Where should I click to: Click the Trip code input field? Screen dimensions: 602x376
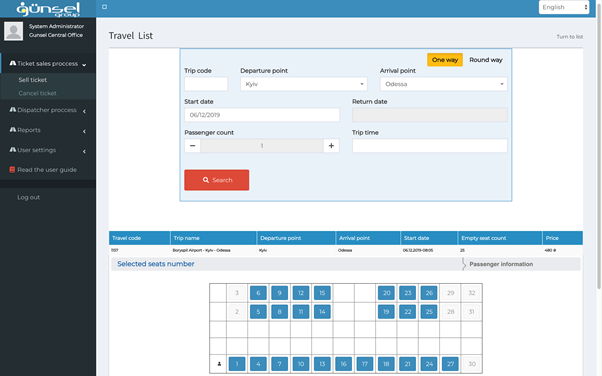206,84
